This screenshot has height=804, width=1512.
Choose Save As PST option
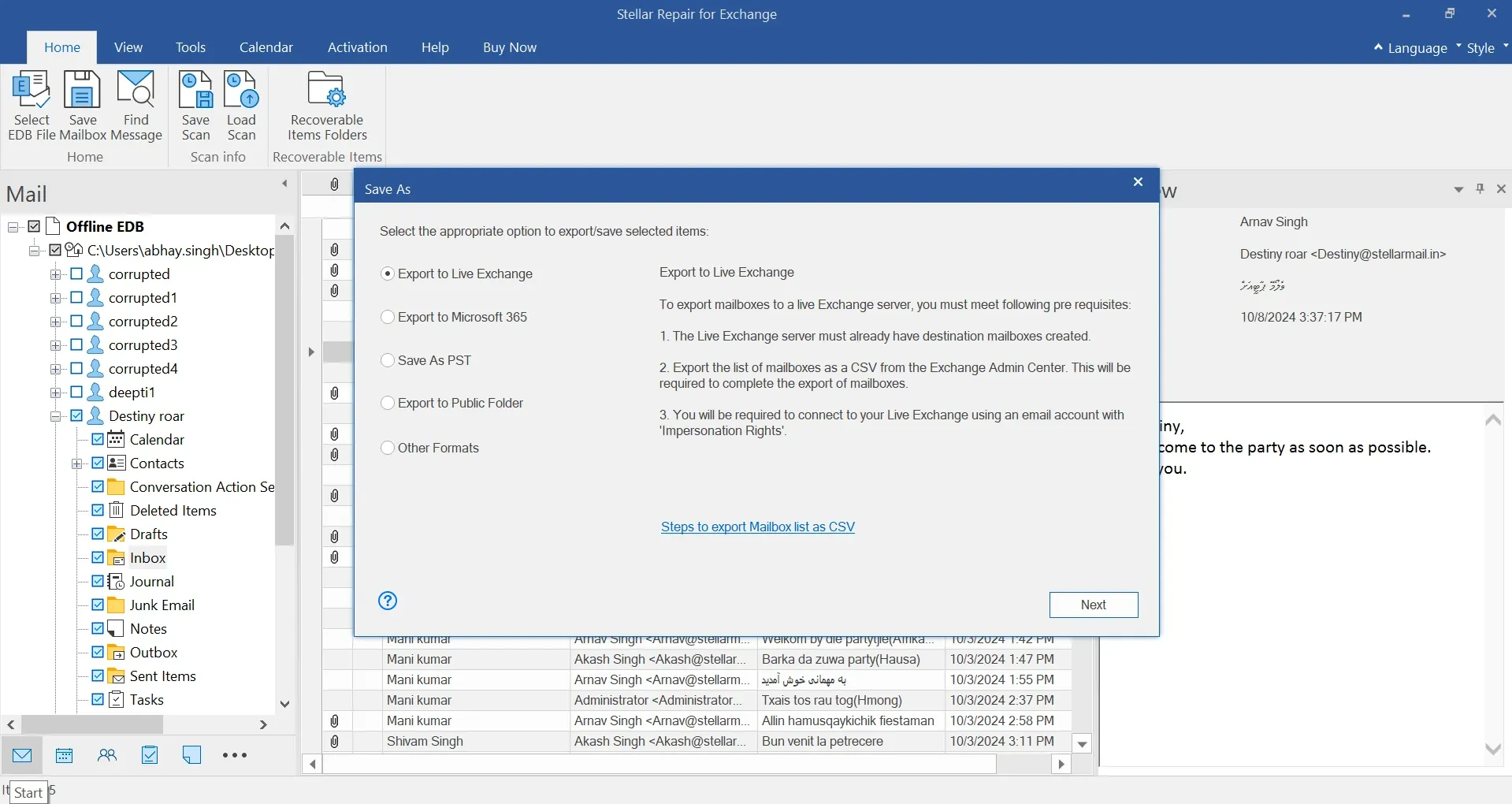point(425,360)
